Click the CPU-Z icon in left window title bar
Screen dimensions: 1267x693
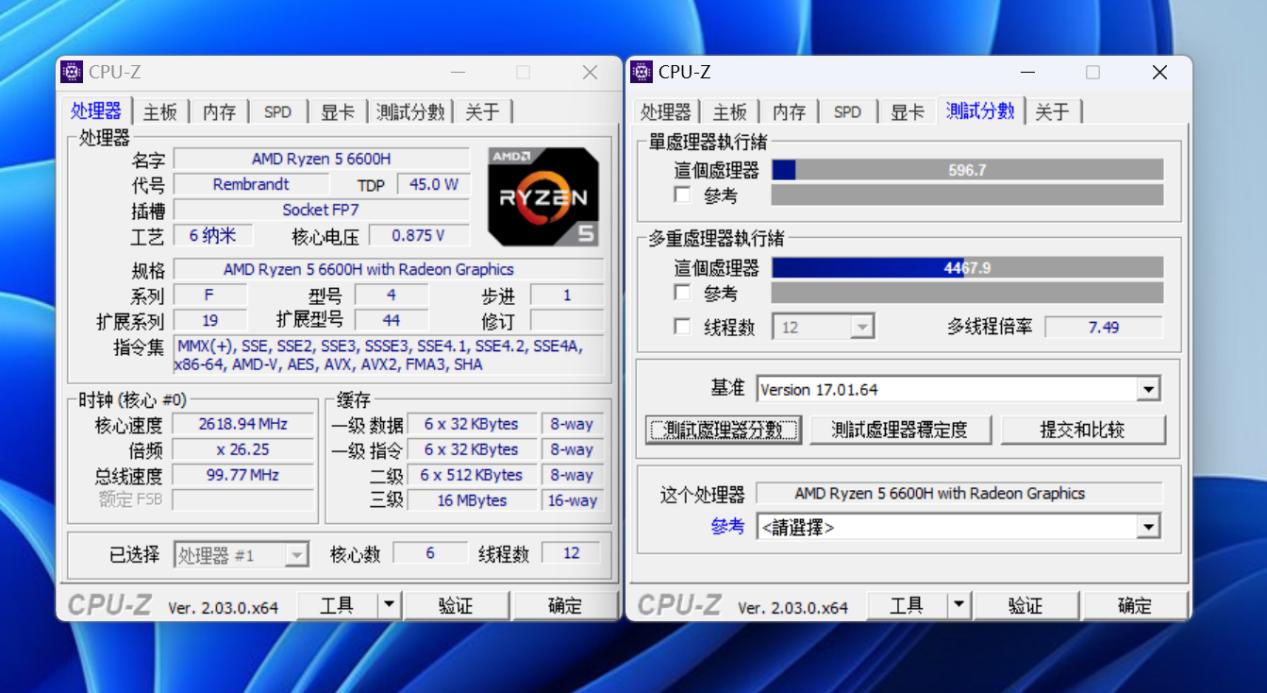click(71, 72)
